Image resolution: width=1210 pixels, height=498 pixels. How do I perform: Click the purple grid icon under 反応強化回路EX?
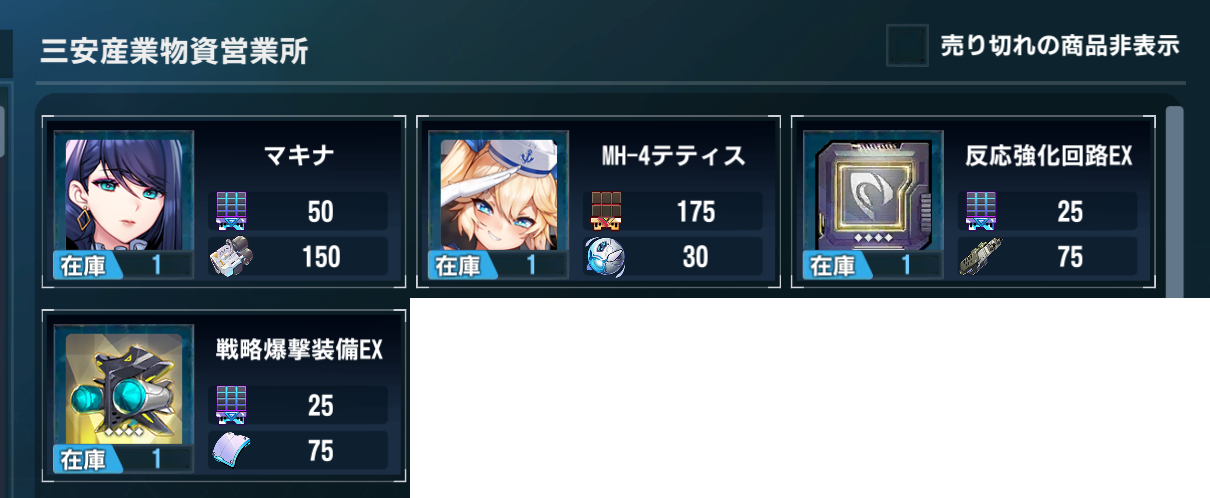pyautogui.click(x=981, y=211)
